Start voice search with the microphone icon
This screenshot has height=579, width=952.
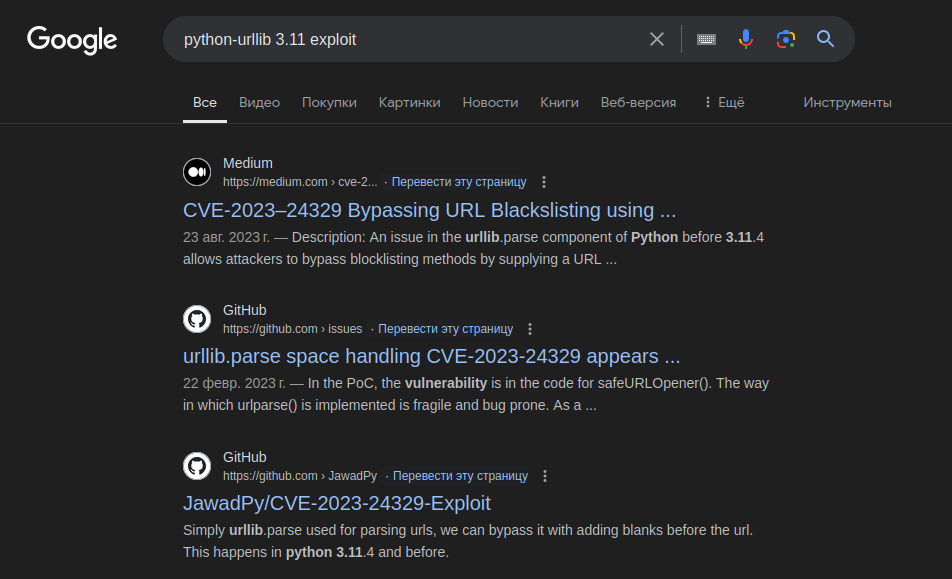(746, 39)
